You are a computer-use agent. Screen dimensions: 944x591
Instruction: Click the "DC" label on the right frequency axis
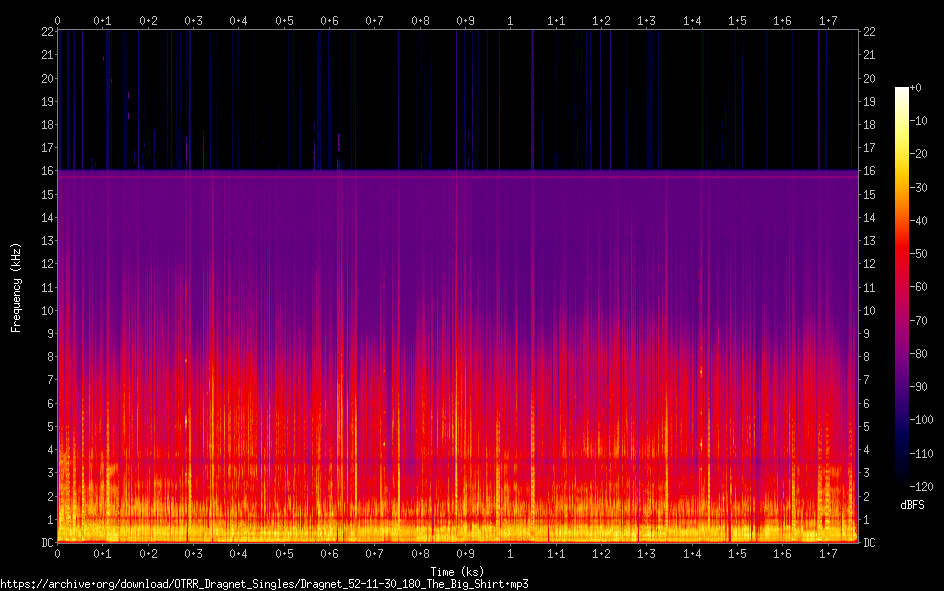(869, 543)
